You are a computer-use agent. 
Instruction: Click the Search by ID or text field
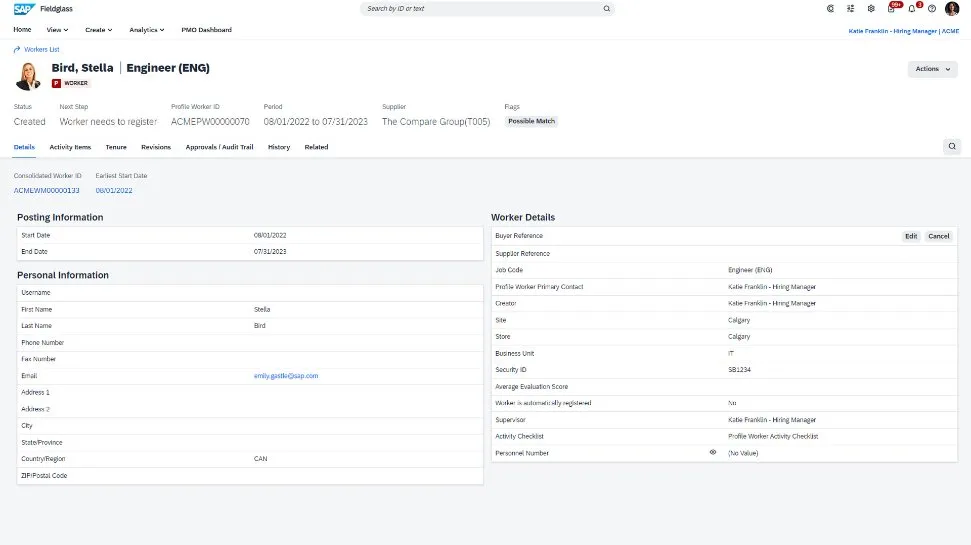point(480,8)
